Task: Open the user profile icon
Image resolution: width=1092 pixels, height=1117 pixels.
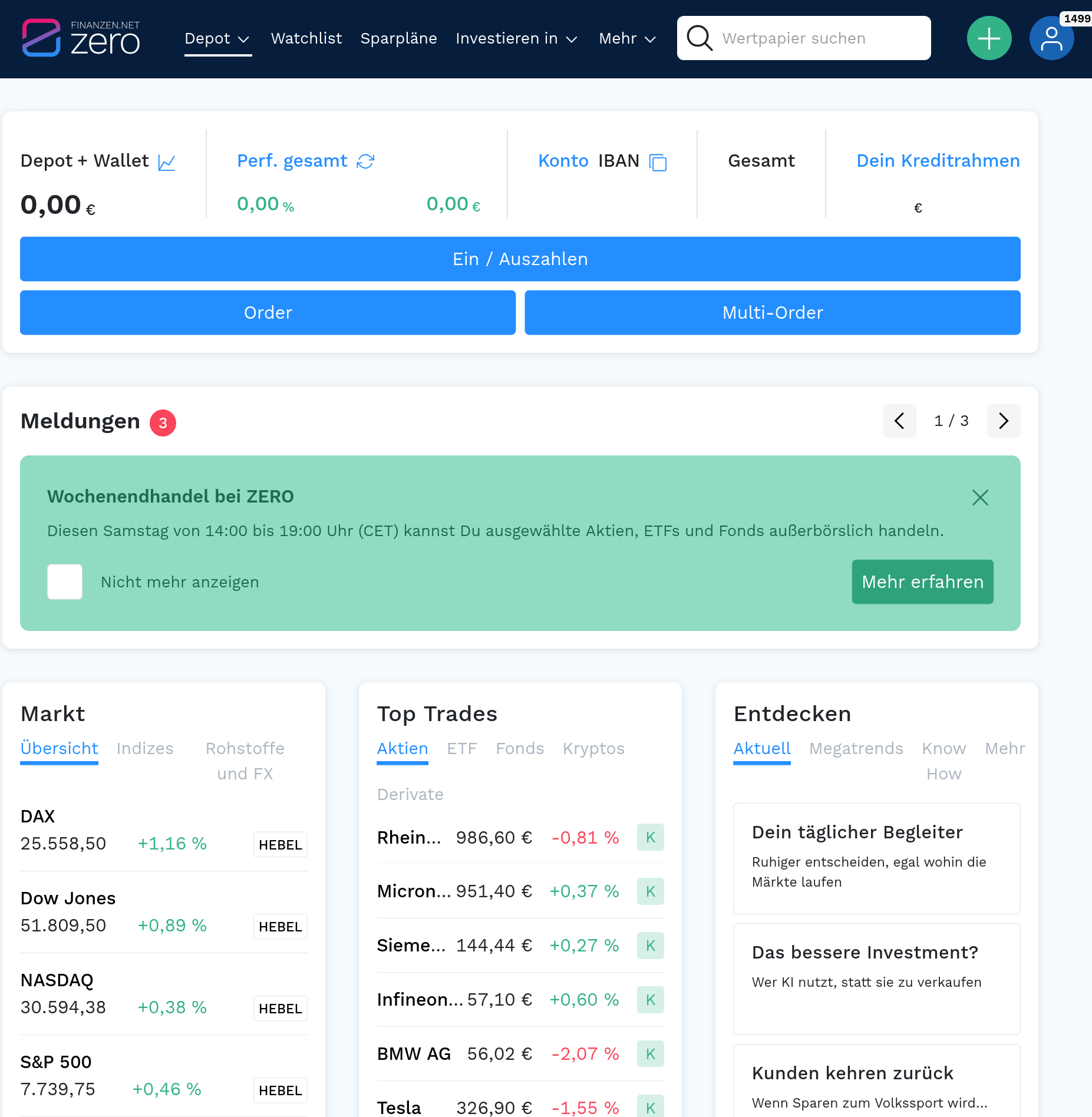Action: [x=1051, y=38]
